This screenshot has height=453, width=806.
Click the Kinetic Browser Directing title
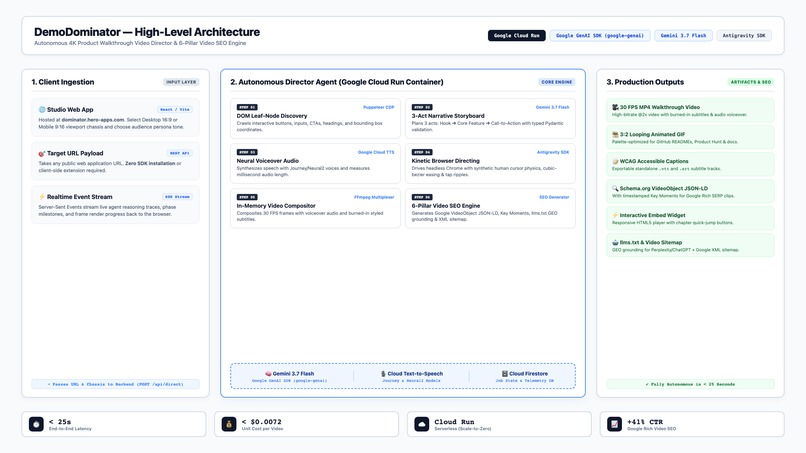pos(446,161)
